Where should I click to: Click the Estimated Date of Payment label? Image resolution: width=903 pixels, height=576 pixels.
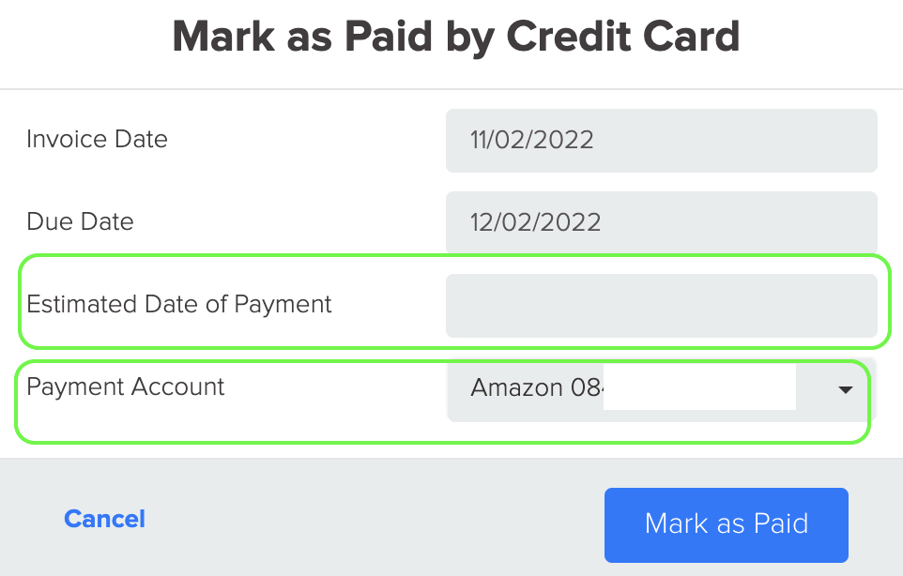point(179,305)
